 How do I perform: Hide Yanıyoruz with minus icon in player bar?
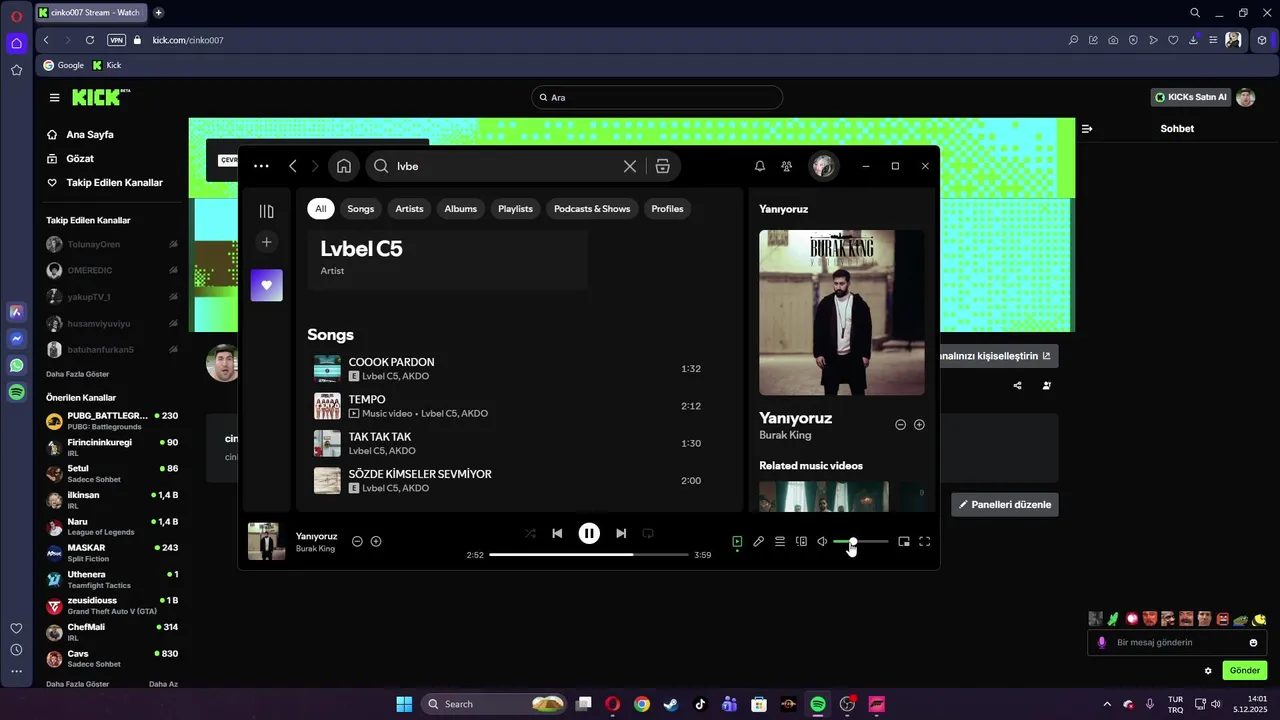[357, 541]
